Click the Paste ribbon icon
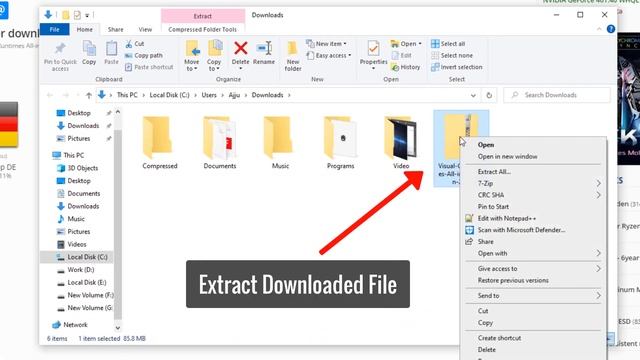This screenshot has width=640, height=360. pos(111,49)
